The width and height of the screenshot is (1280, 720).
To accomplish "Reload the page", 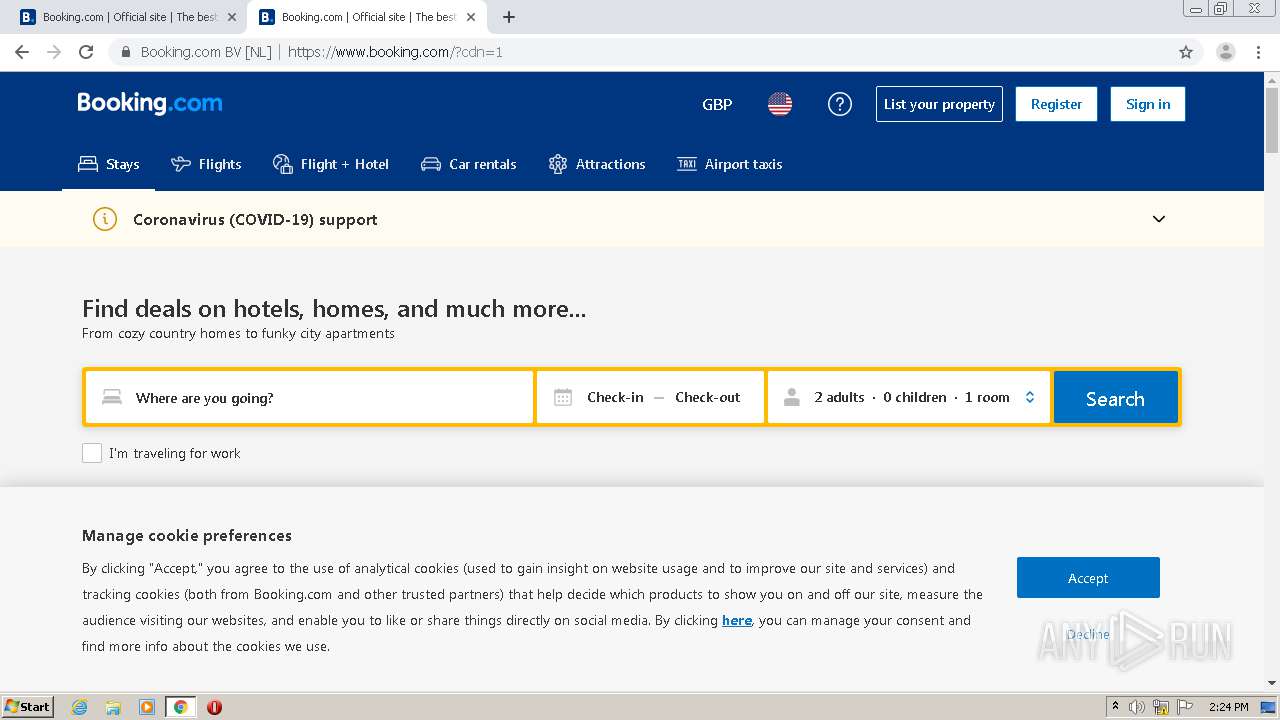I will 86,52.
